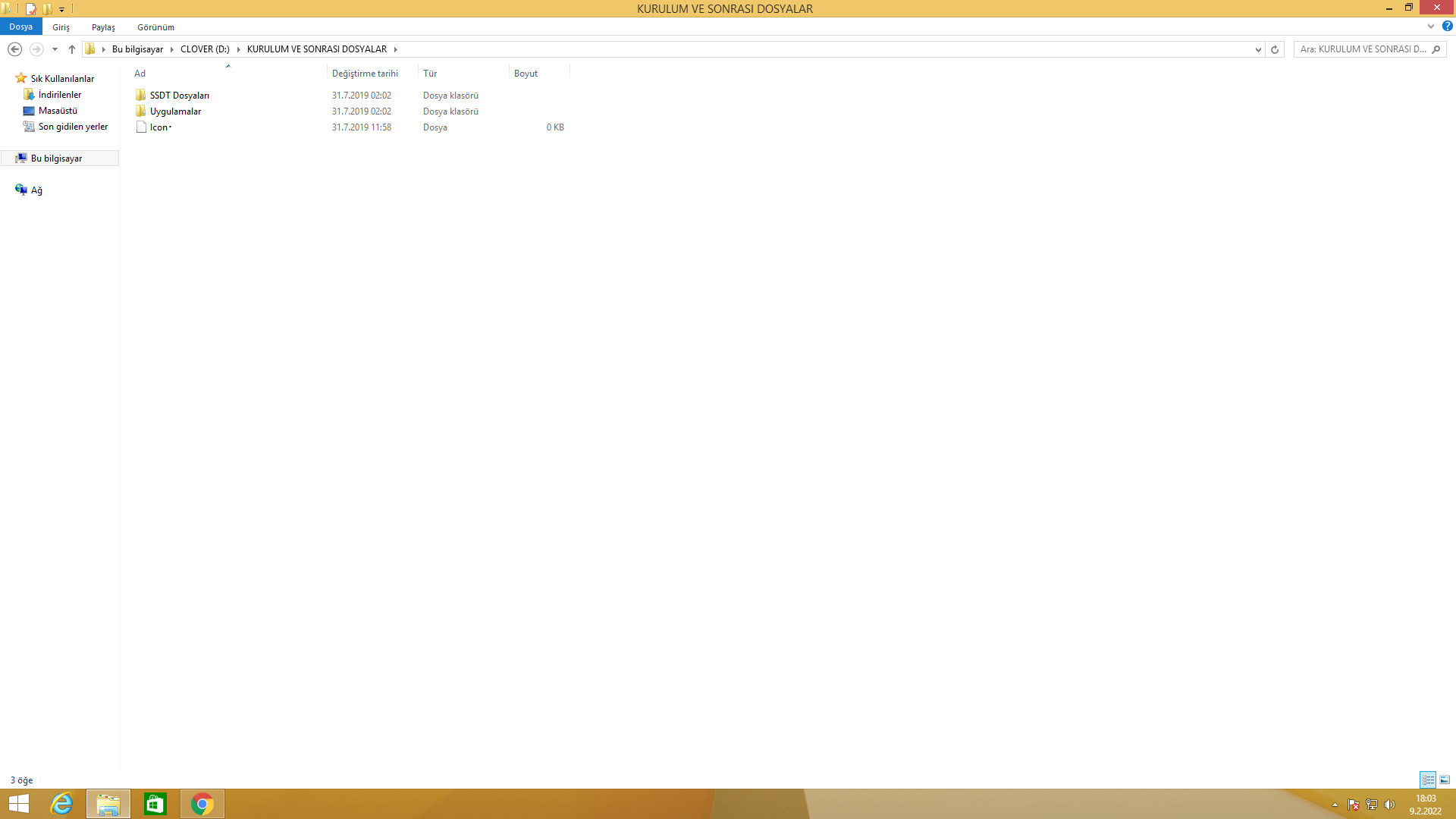The height and width of the screenshot is (819, 1456).
Task: Click the Up one level arrow
Action: (72, 49)
